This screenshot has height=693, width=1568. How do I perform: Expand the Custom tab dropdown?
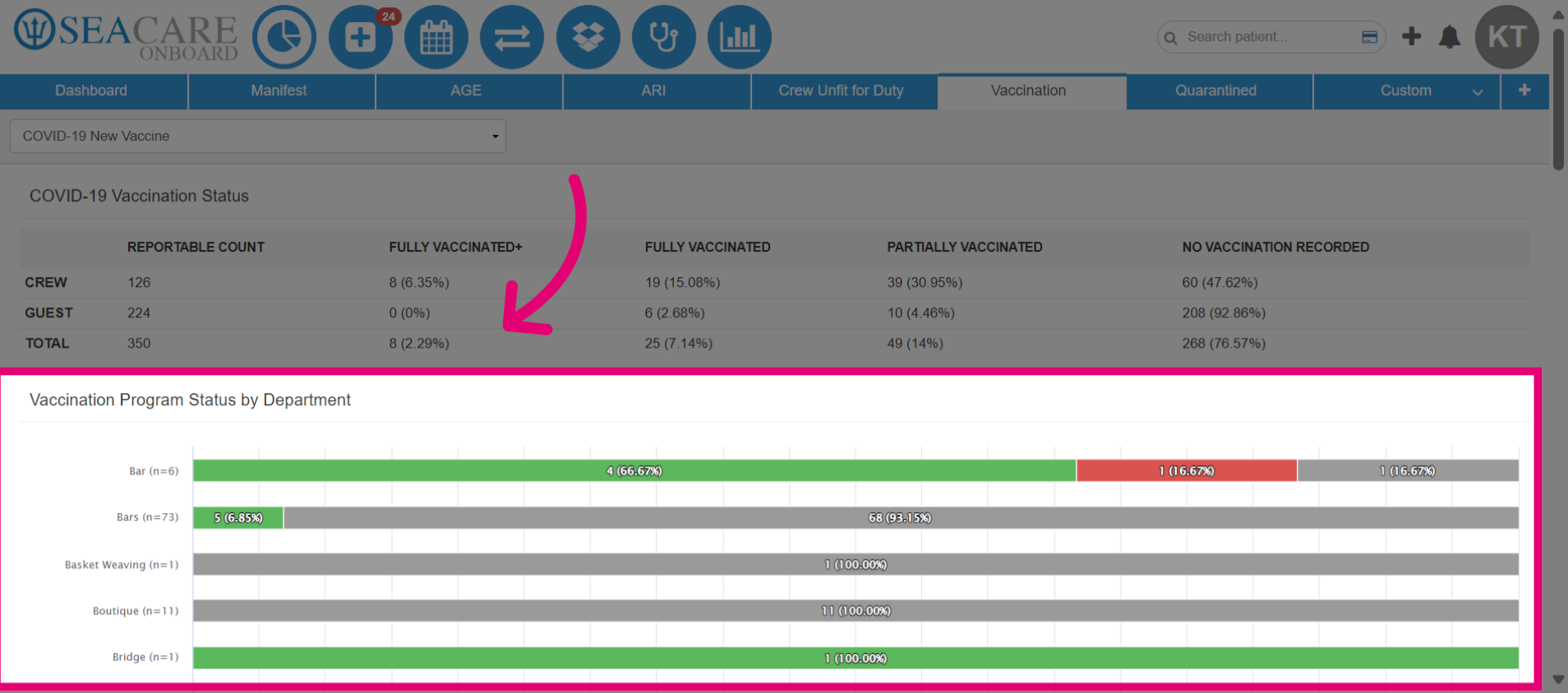pos(1477,92)
